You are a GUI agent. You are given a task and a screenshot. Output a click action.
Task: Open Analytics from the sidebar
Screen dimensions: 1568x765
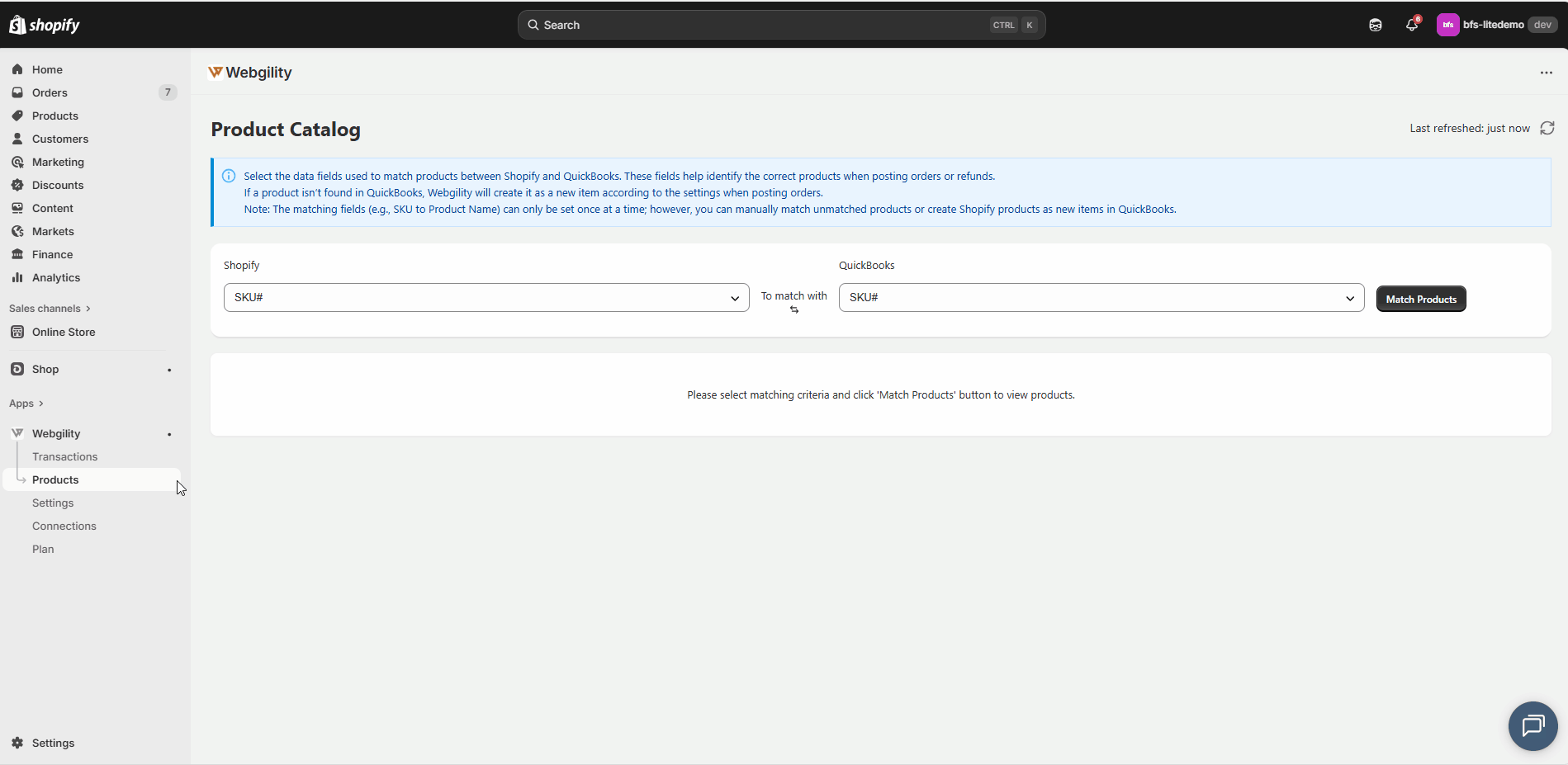click(56, 277)
